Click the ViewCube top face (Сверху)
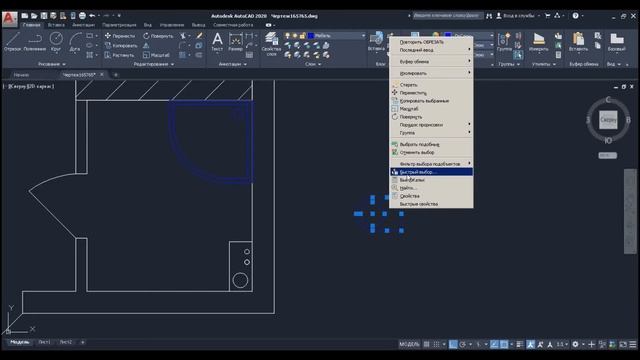 click(x=608, y=120)
